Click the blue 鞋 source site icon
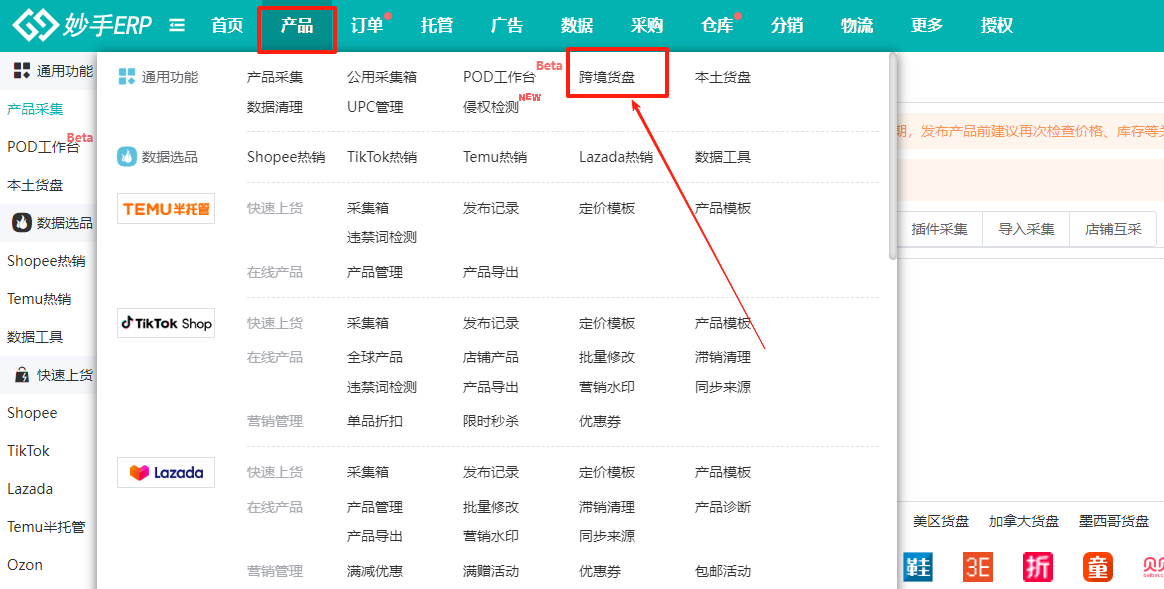The height and width of the screenshot is (589, 1164). point(918,567)
